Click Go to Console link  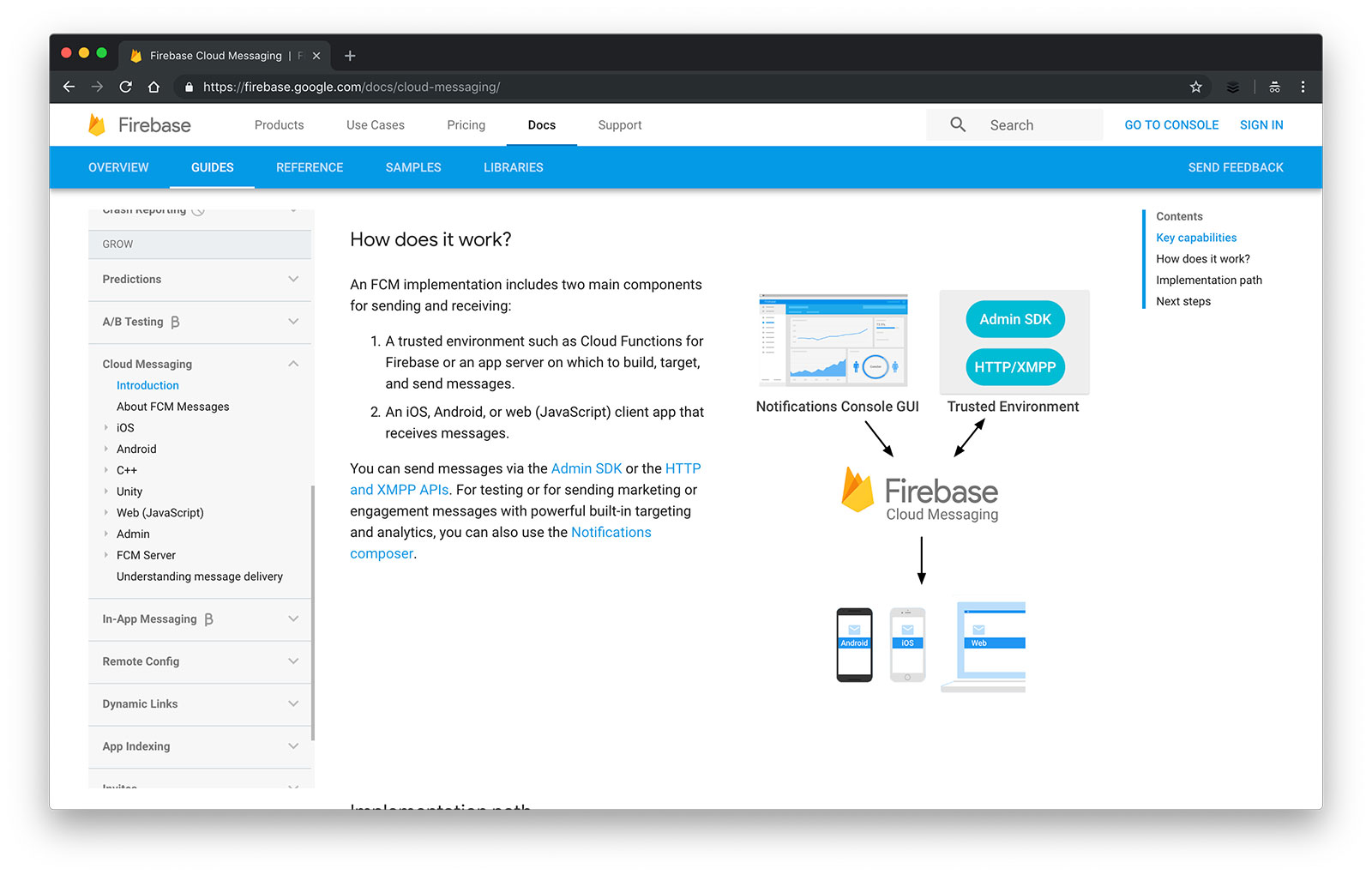[x=1171, y=125]
